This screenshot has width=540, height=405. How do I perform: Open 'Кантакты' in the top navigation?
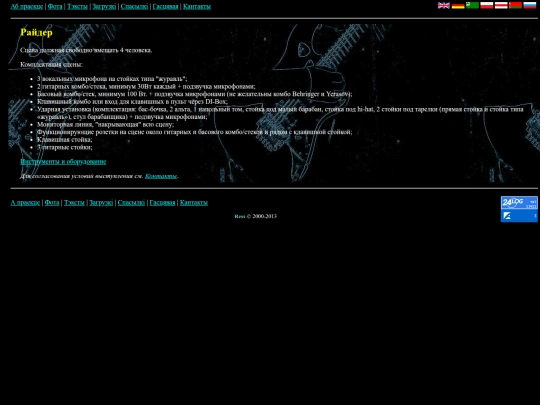coord(197,7)
